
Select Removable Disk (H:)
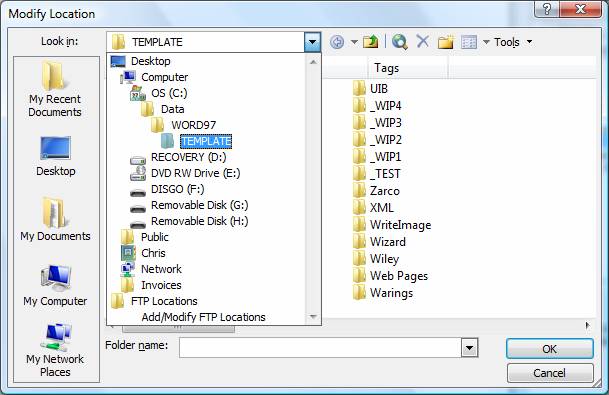pyautogui.click(x=189, y=221)
